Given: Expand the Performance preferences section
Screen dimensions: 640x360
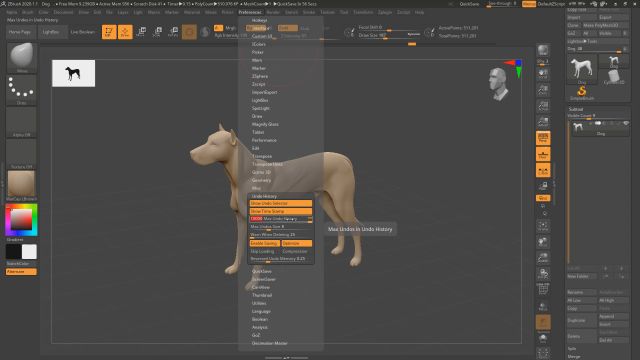Looking at the screenshot, I should tap(264, 140).
